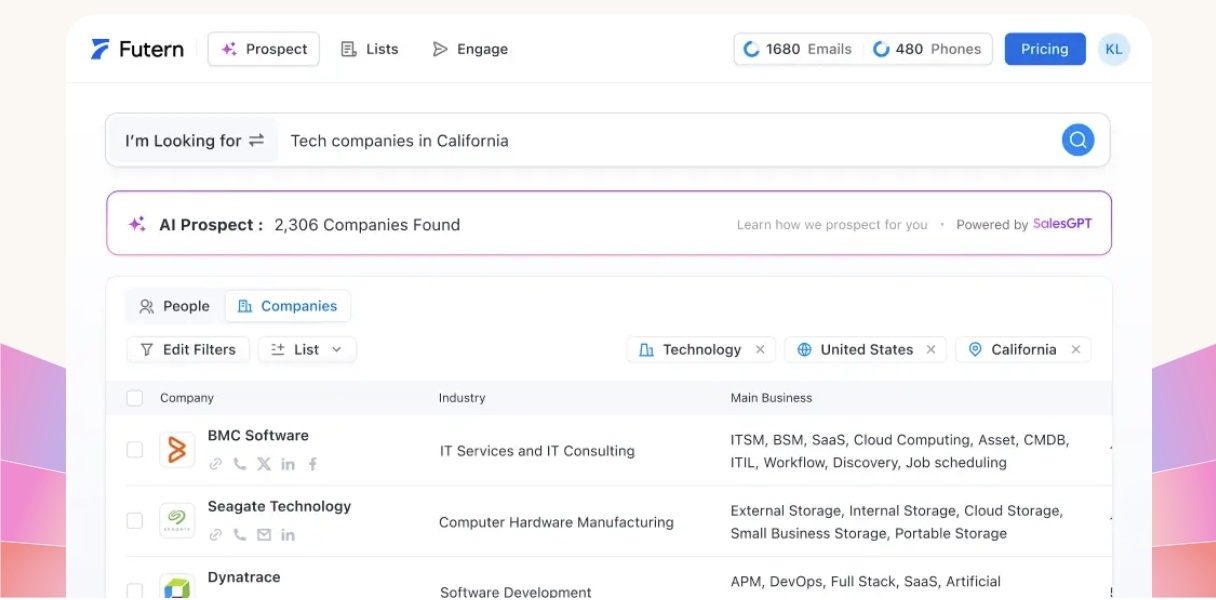Click the 480 Phones credit indicator

[x=927, y=49]
